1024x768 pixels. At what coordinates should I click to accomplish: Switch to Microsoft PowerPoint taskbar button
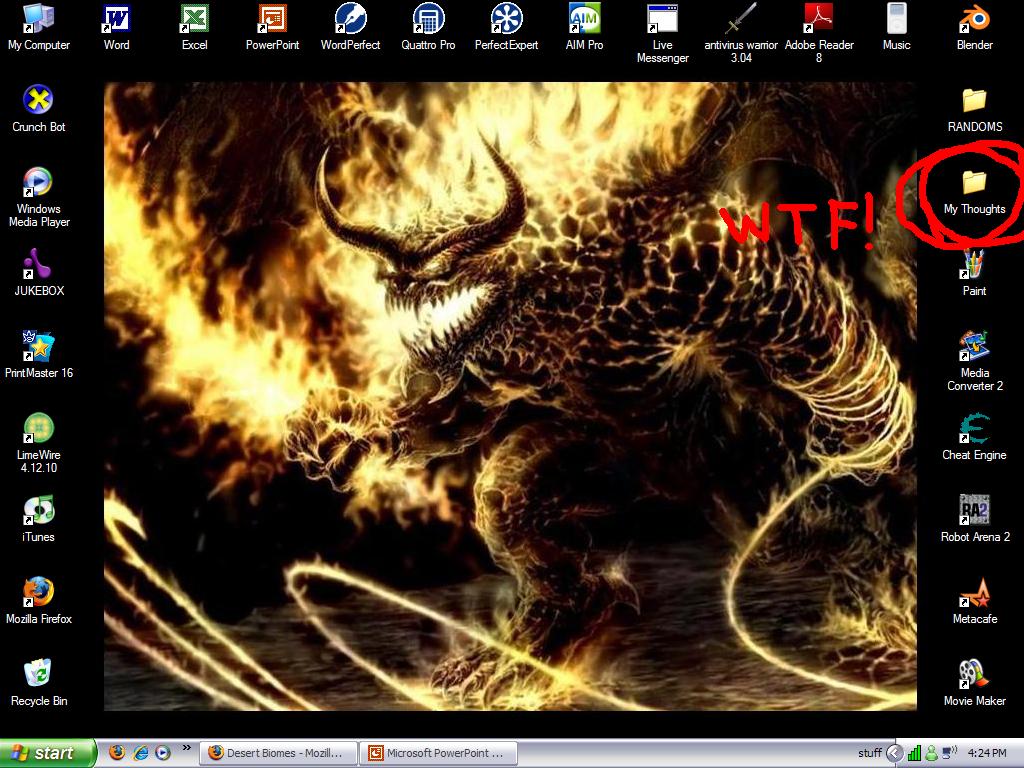pos(438,753)
